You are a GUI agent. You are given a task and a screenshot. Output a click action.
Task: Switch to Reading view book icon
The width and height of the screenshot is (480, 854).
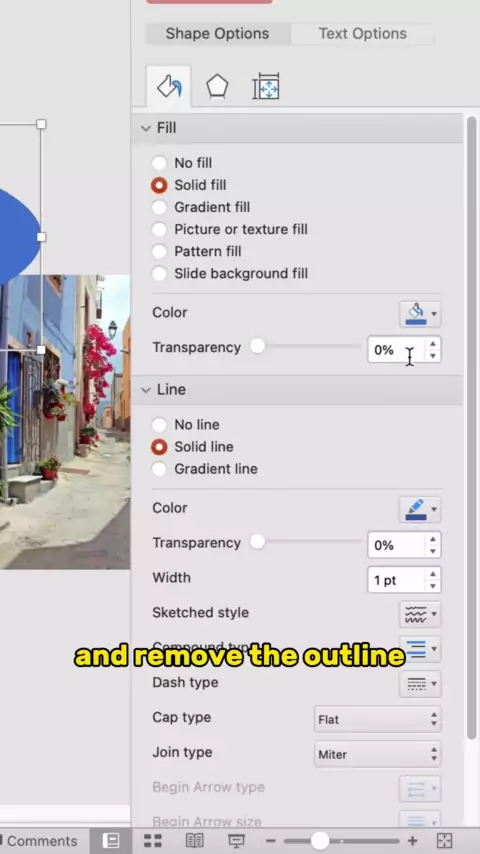(194, 841)
